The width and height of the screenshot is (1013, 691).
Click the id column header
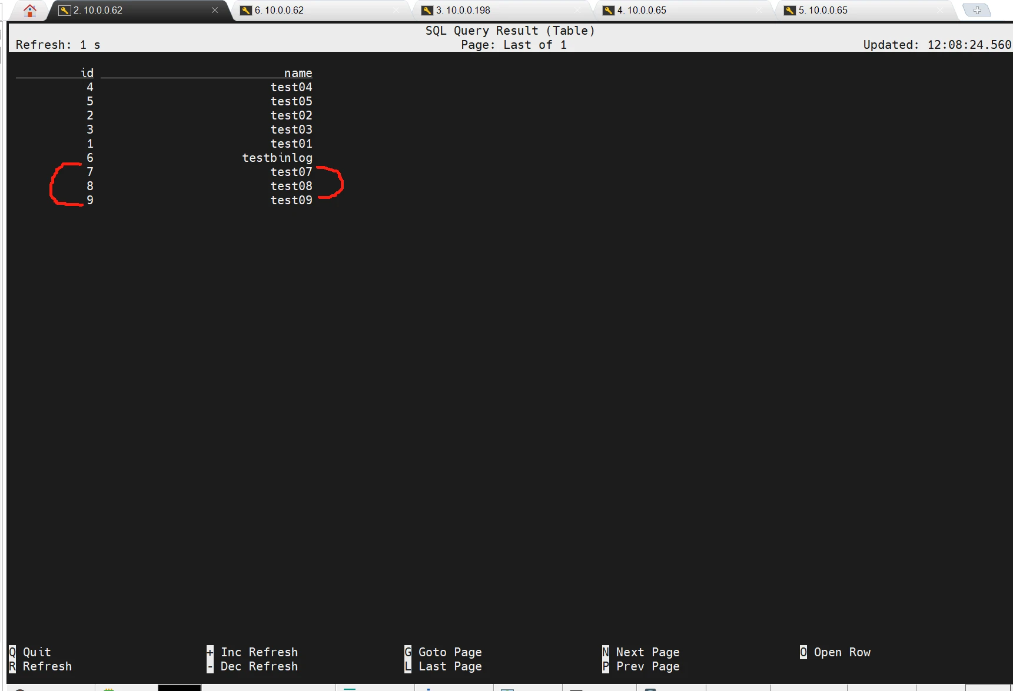click(x=87, y=73)
